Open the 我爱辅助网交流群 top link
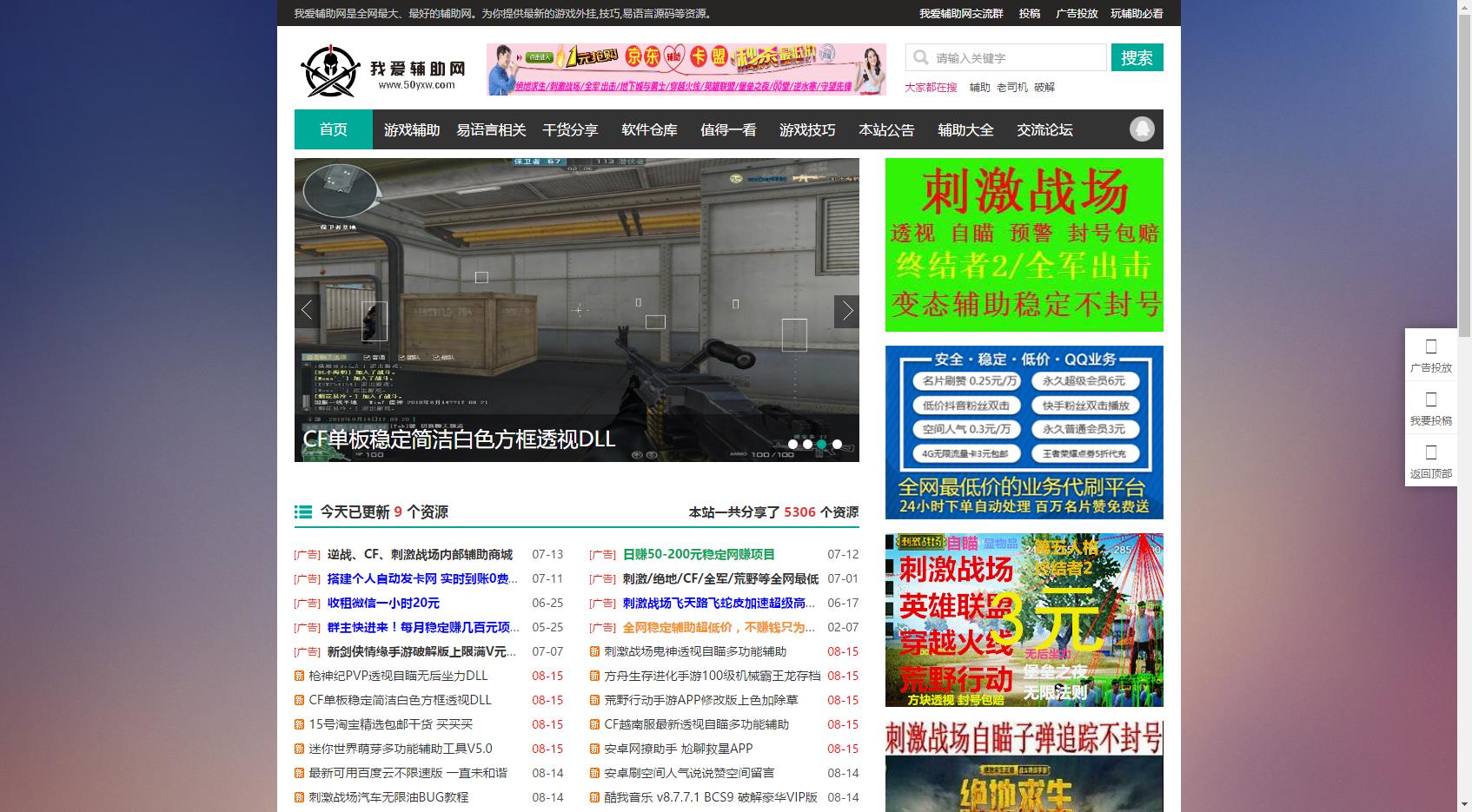The image size is (1472, 812). tap(961, 13)
